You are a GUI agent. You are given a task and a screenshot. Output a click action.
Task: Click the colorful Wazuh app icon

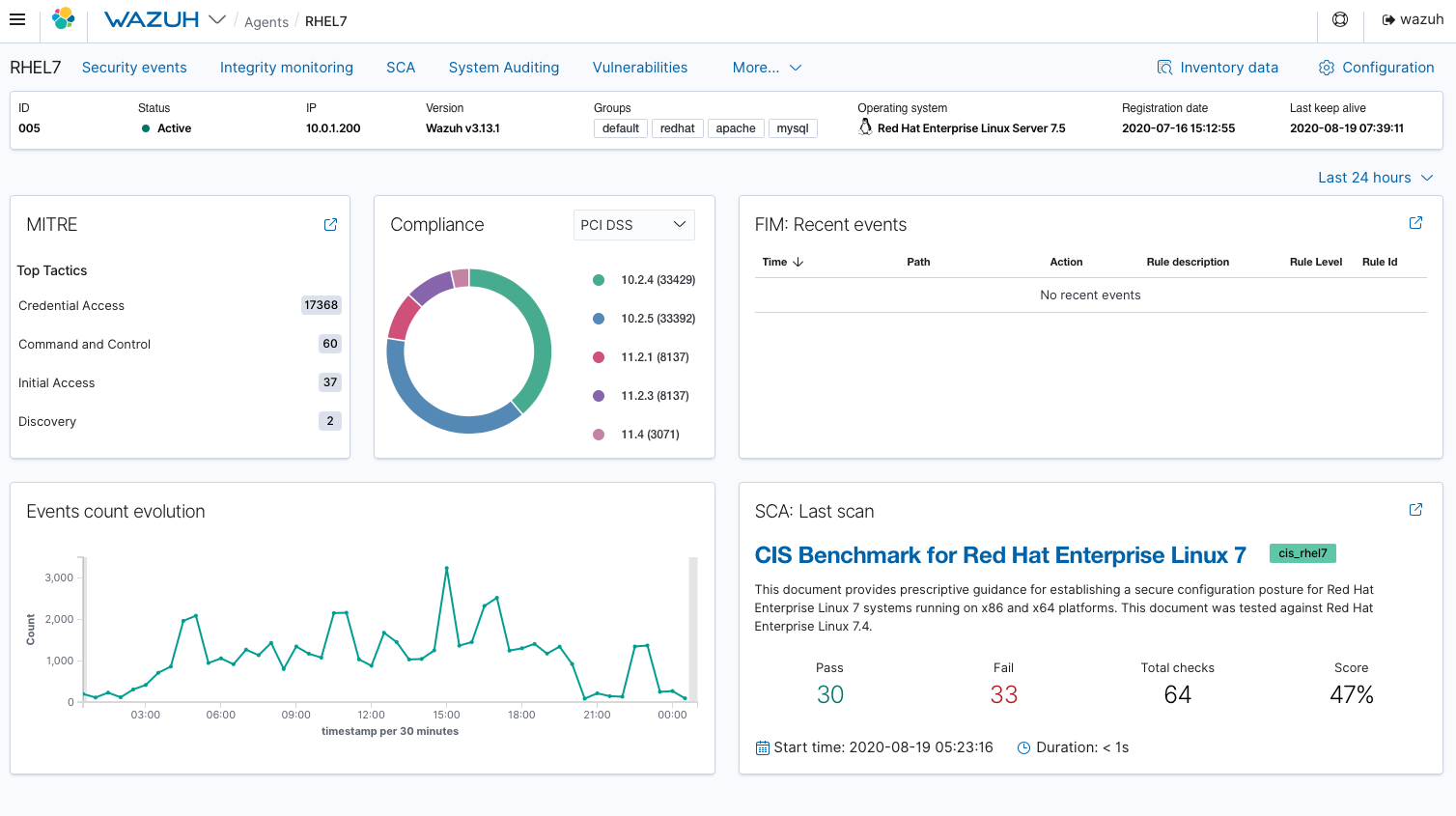coord(64,17)
